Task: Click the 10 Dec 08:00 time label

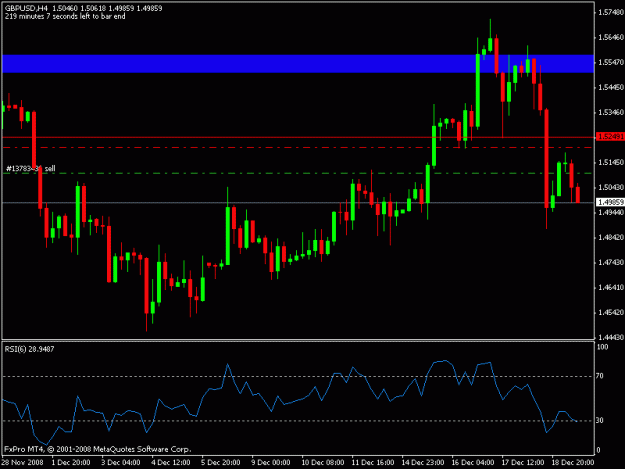Action: click(323, 463)
